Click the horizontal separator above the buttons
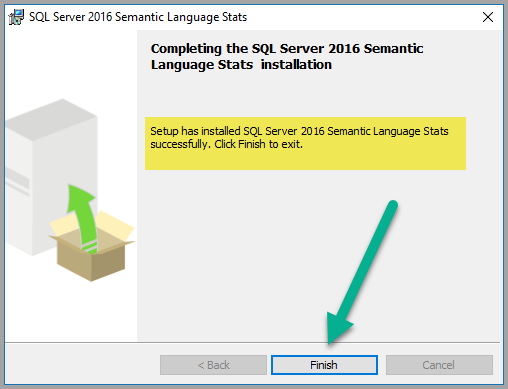The image size is (508, 389). pos(252,342)
